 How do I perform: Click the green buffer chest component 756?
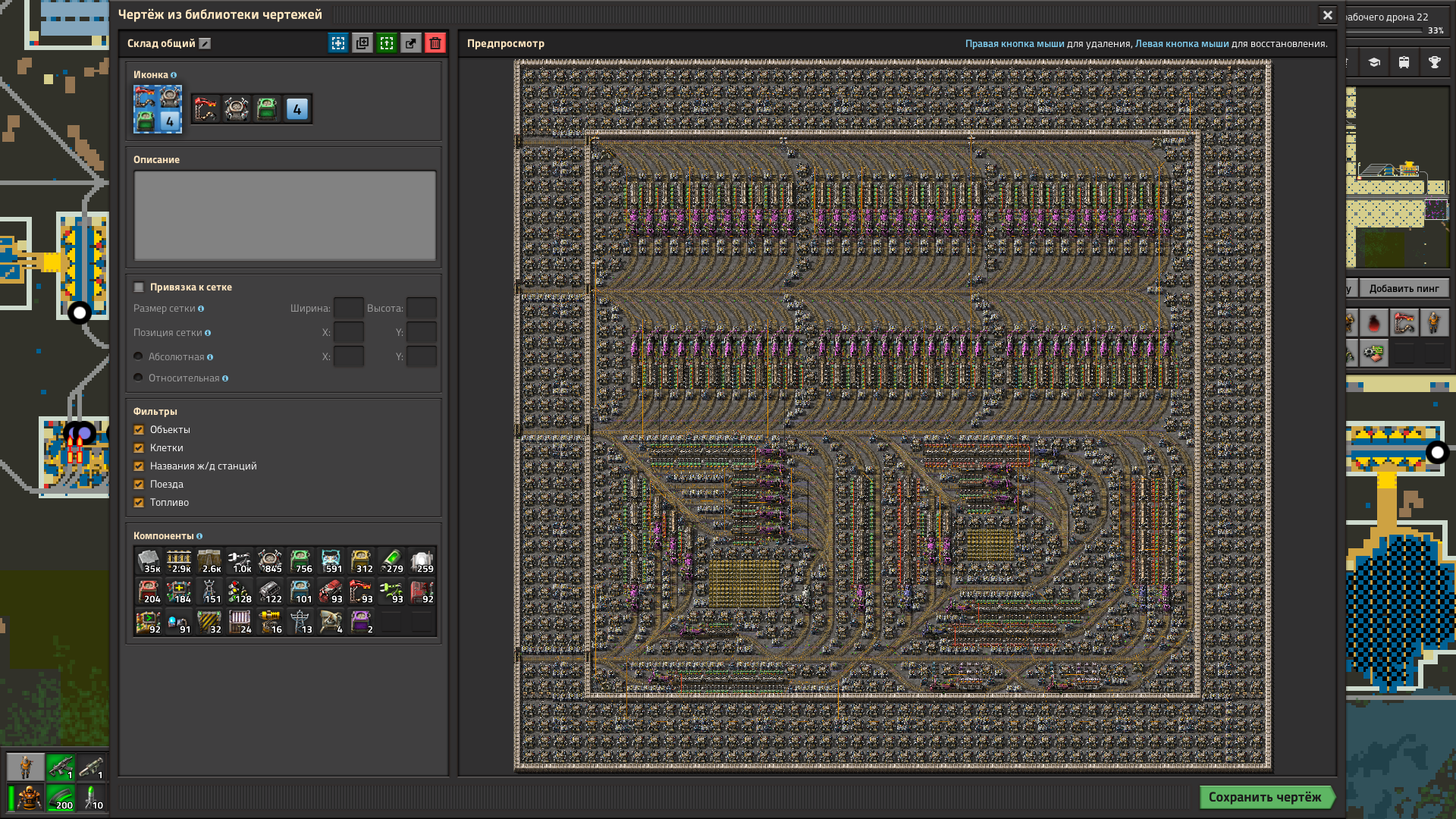(300, 561)
